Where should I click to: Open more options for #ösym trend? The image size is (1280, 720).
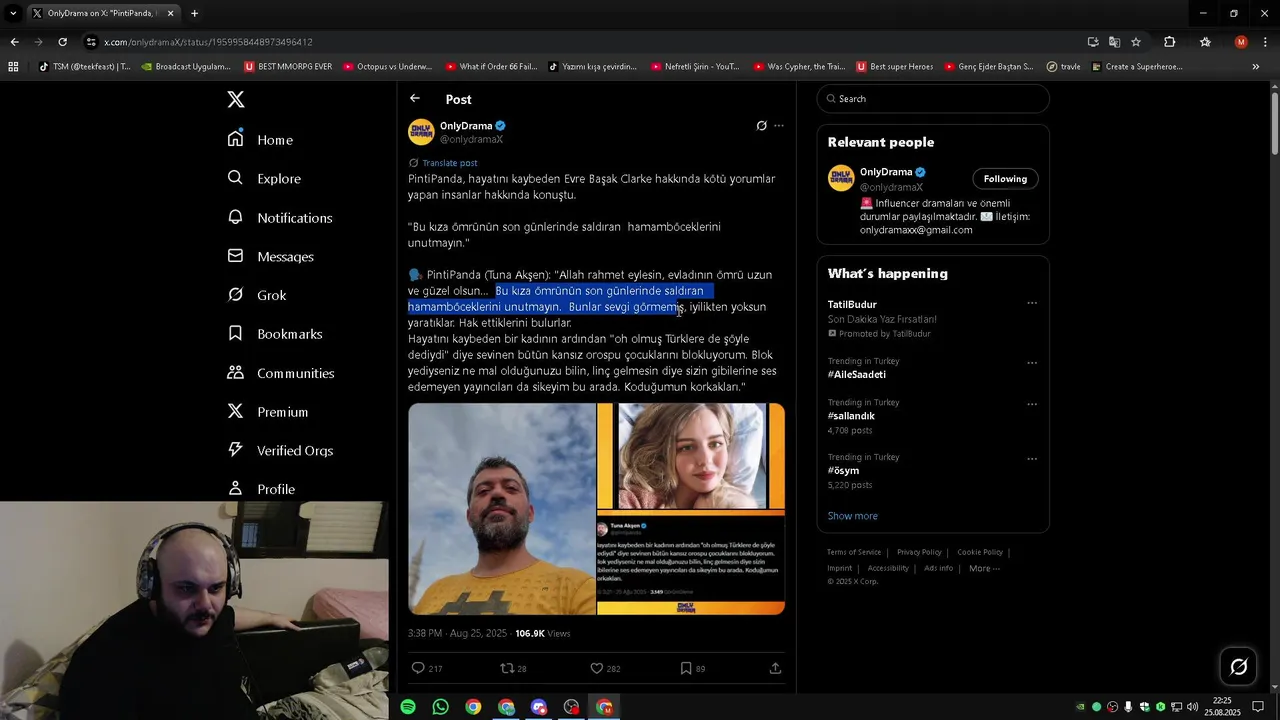1032,459
